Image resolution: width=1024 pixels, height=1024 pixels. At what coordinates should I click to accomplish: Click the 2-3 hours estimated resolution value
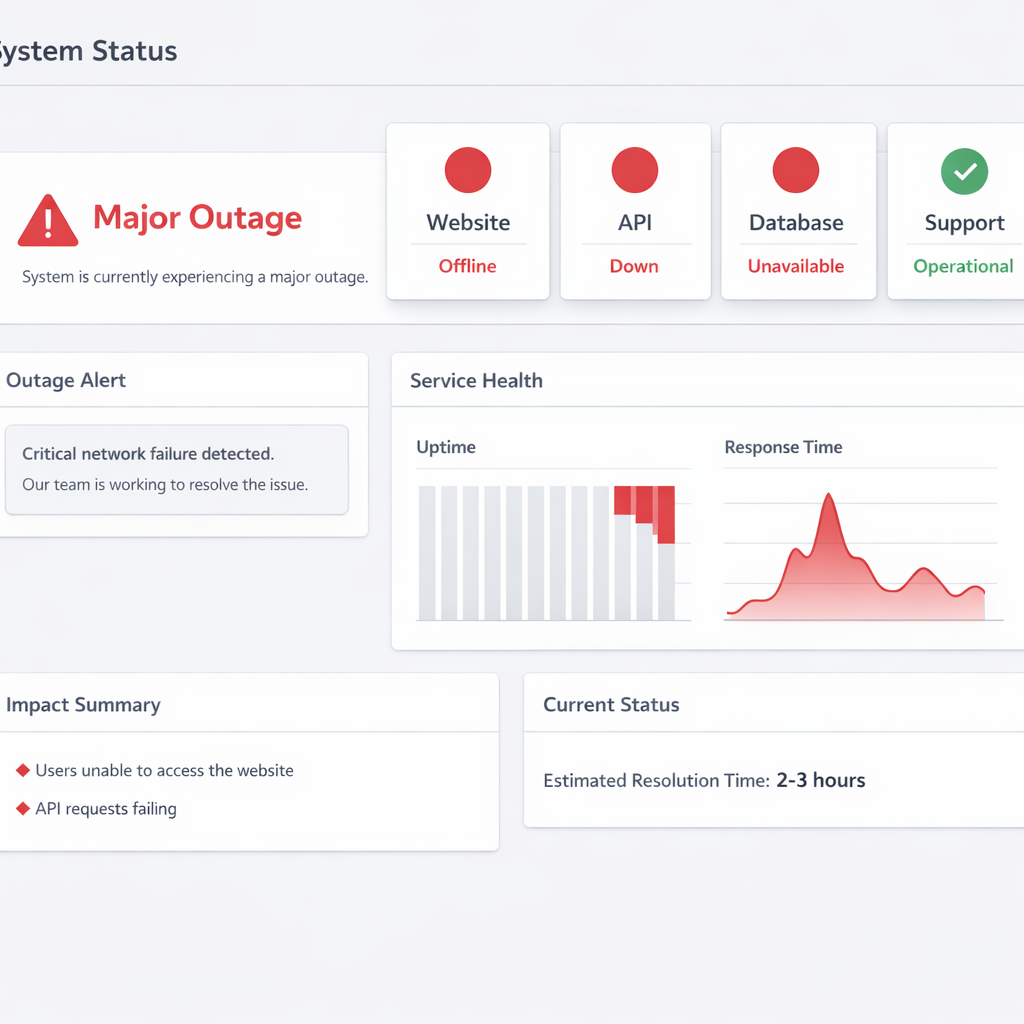[820, 780]
